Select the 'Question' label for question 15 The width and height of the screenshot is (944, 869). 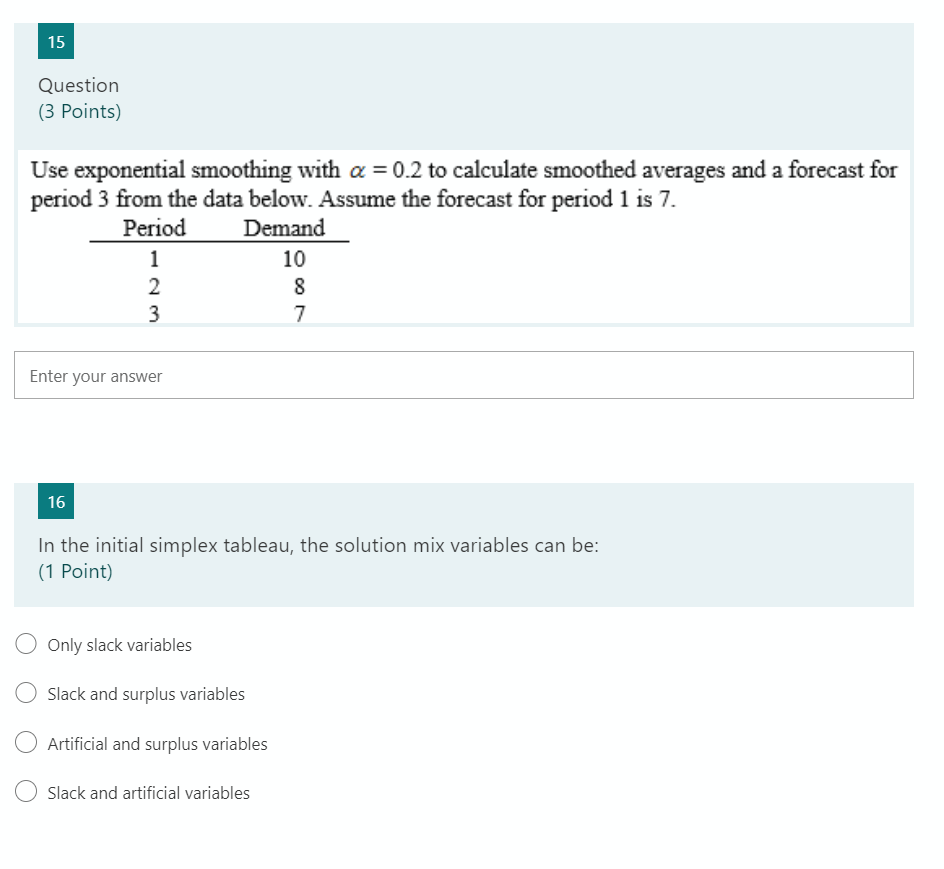coord(78,85)
